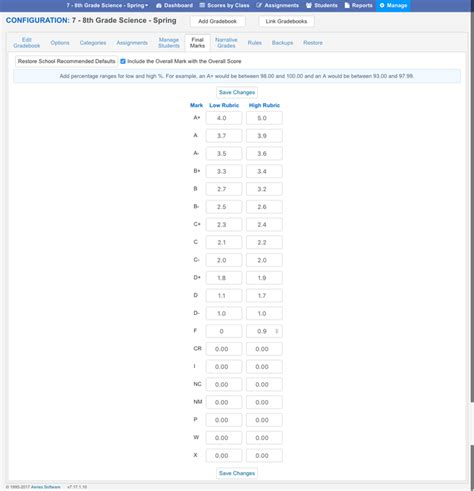Click the X Low Rubric field
The image size is (474, 491).
click(x=224, y=456)
